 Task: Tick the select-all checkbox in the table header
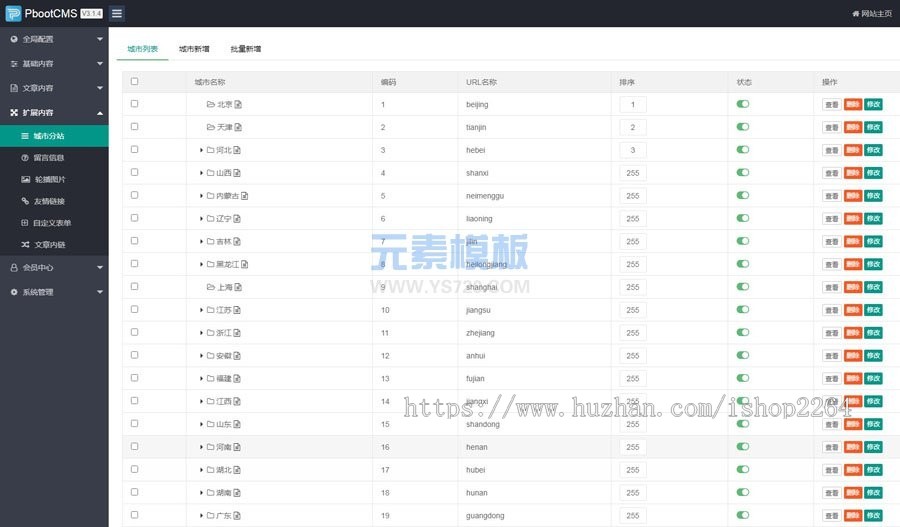[134, 82]
